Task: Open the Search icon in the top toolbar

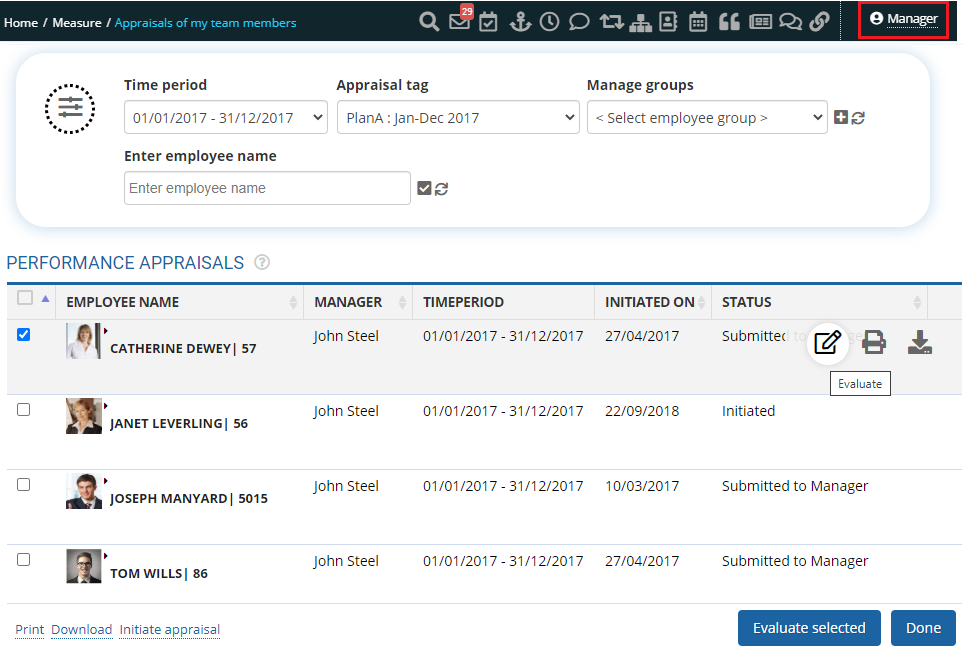Action: pyautogui.click(x=429, y=21)
